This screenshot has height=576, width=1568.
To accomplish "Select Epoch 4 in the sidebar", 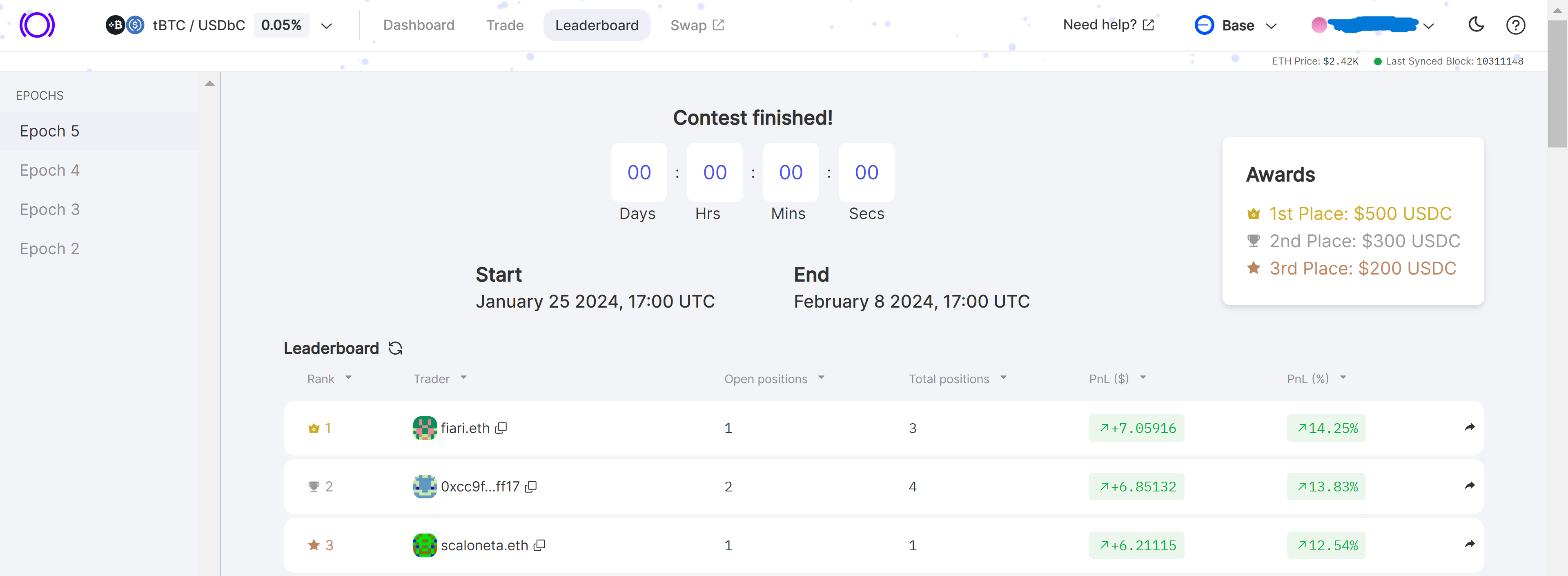I will click(x=49, y=170).
